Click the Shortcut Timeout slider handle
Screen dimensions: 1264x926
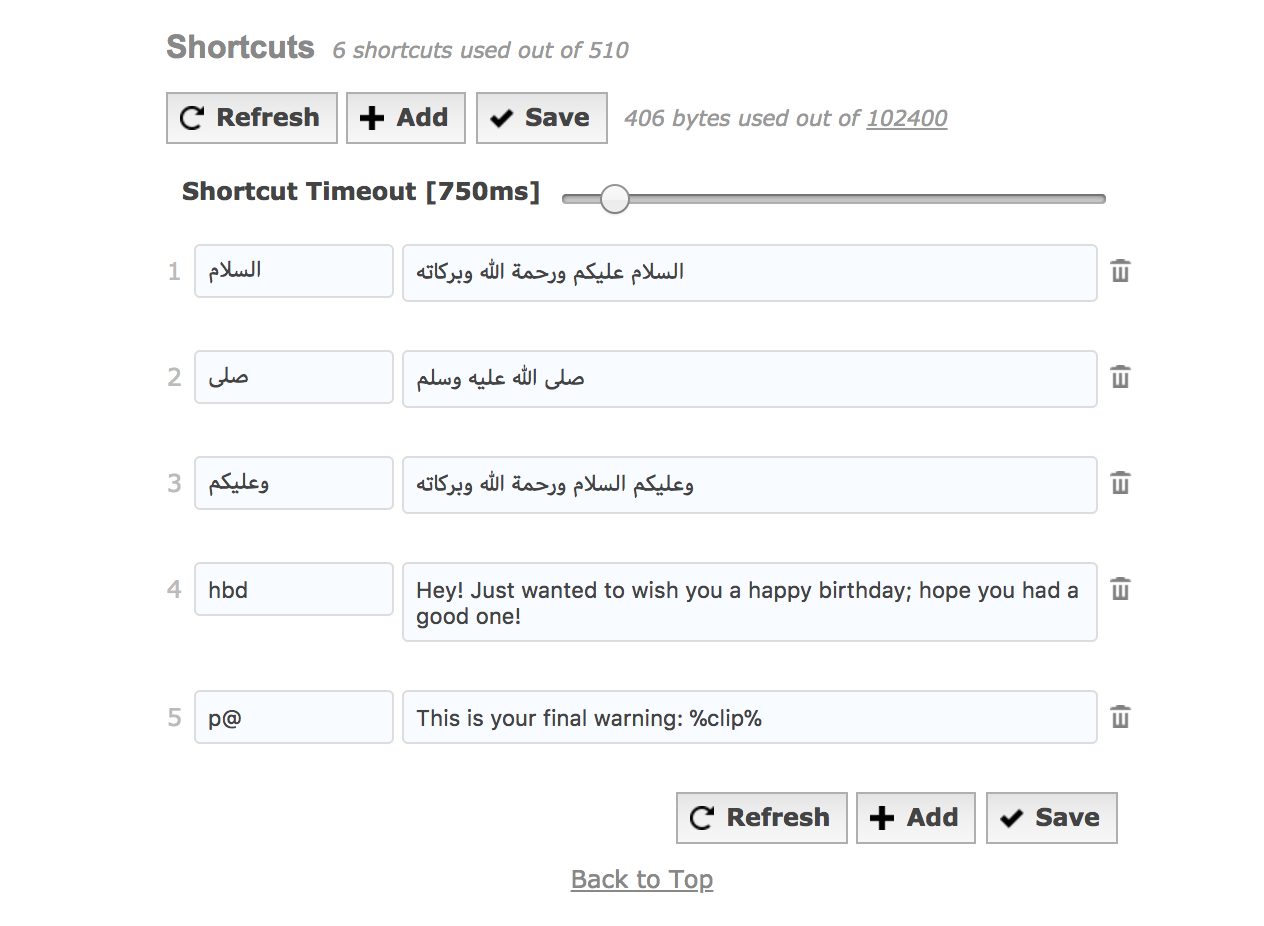(x=614, y=199)
